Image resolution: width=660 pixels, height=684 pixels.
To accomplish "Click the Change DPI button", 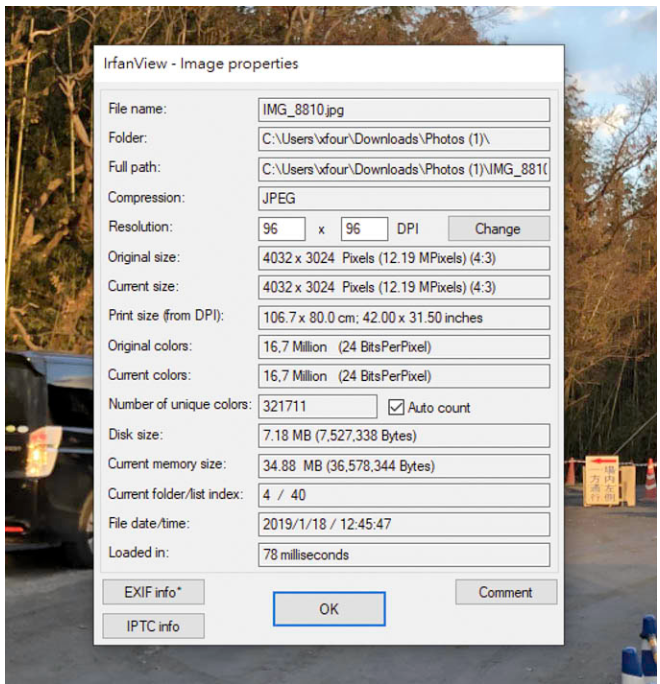I will (x=498, y=228).
